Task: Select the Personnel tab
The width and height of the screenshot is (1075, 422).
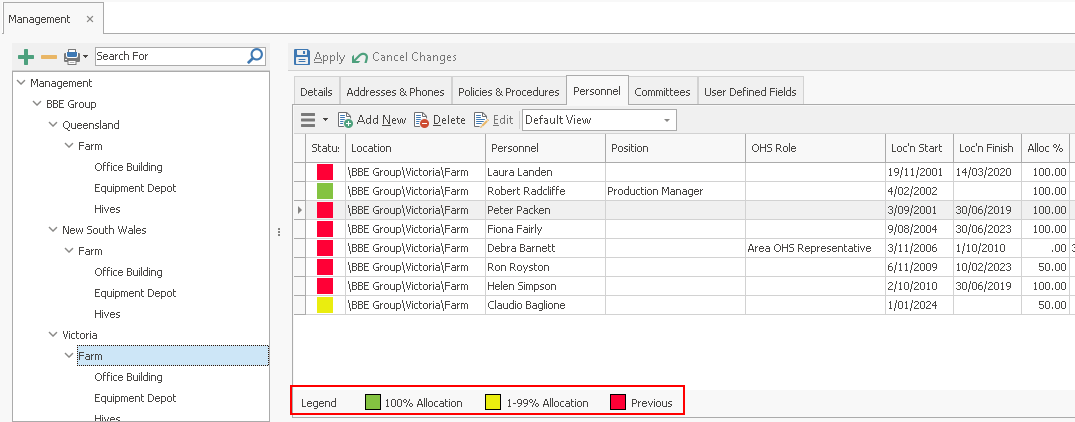Action: pos(597,90)
